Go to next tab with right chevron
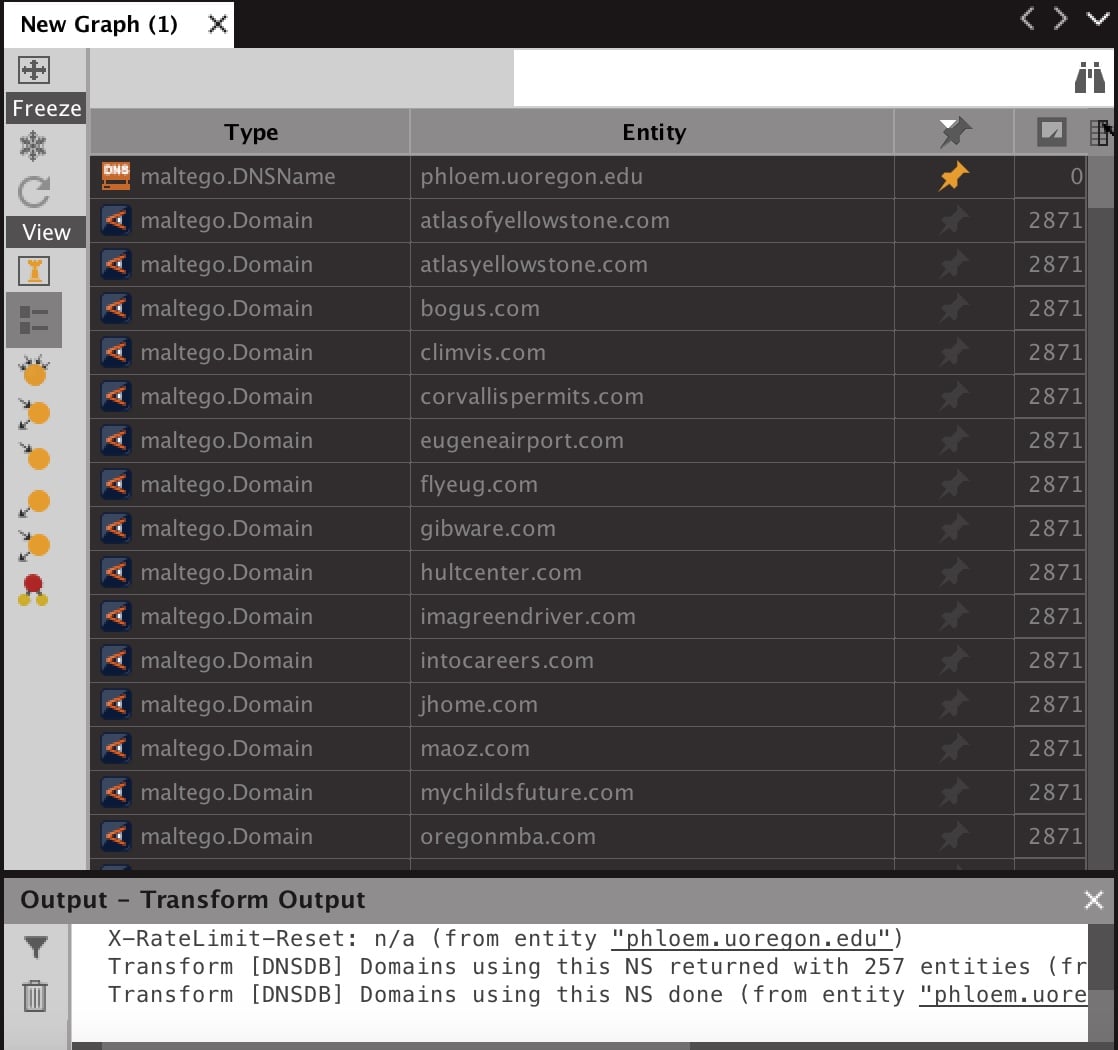1118x1050 pixels. [1060, 18]
